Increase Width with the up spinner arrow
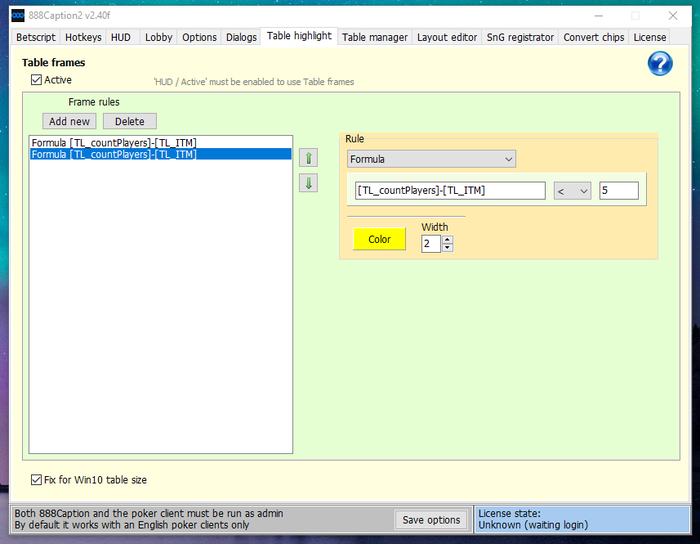The width and height of the screenshot is (700, 544). [447, 240]
